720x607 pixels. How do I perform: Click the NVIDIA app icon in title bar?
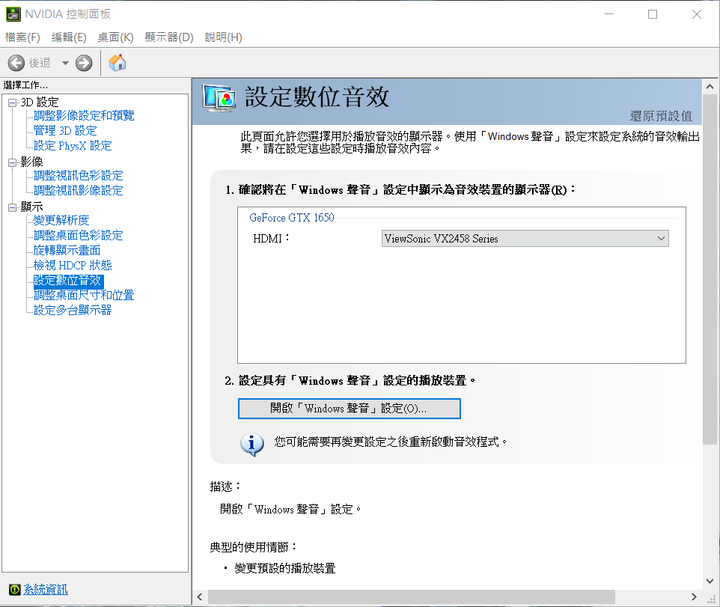pyautogui.click(x=13, y=14)
